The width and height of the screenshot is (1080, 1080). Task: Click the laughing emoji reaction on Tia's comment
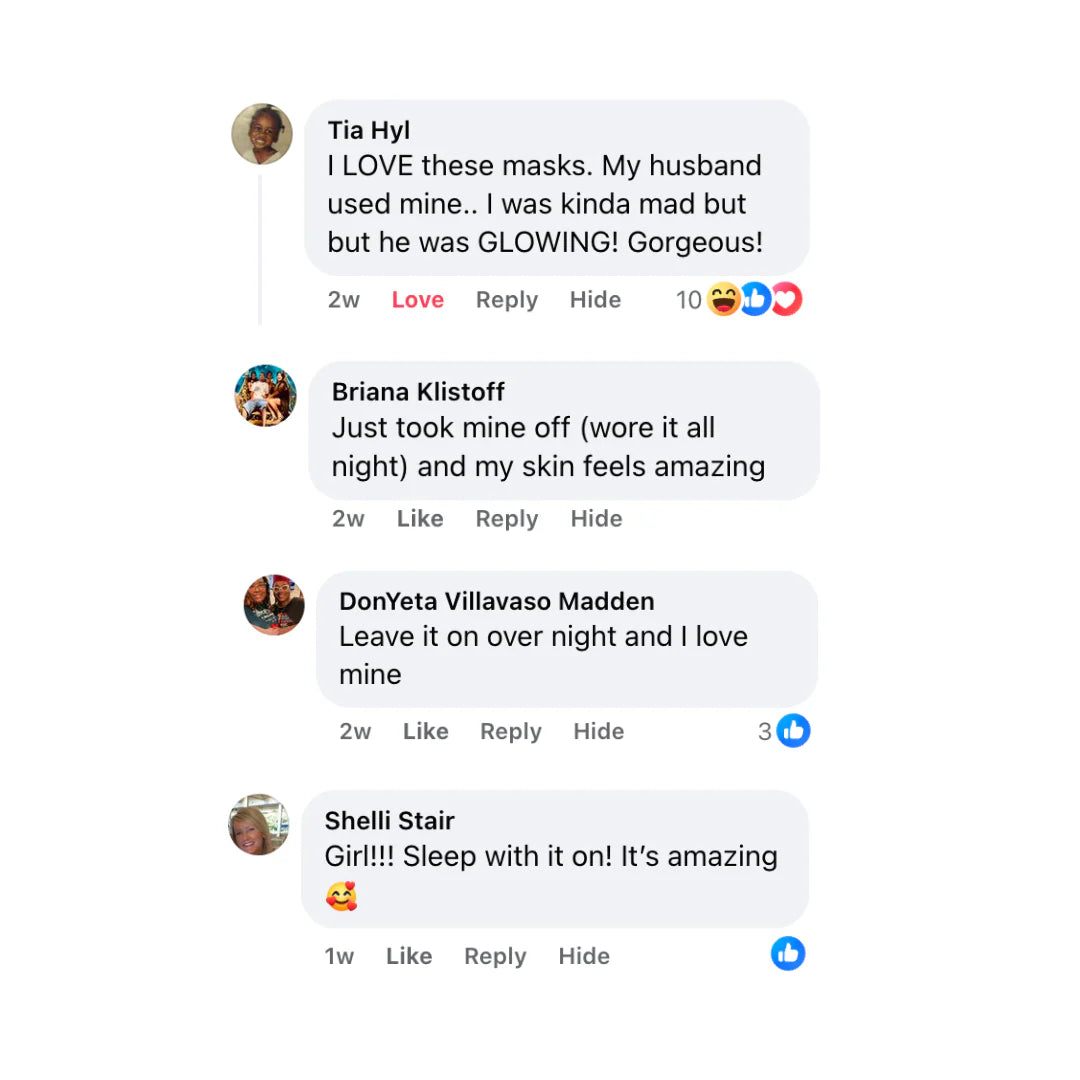point(723,300)
